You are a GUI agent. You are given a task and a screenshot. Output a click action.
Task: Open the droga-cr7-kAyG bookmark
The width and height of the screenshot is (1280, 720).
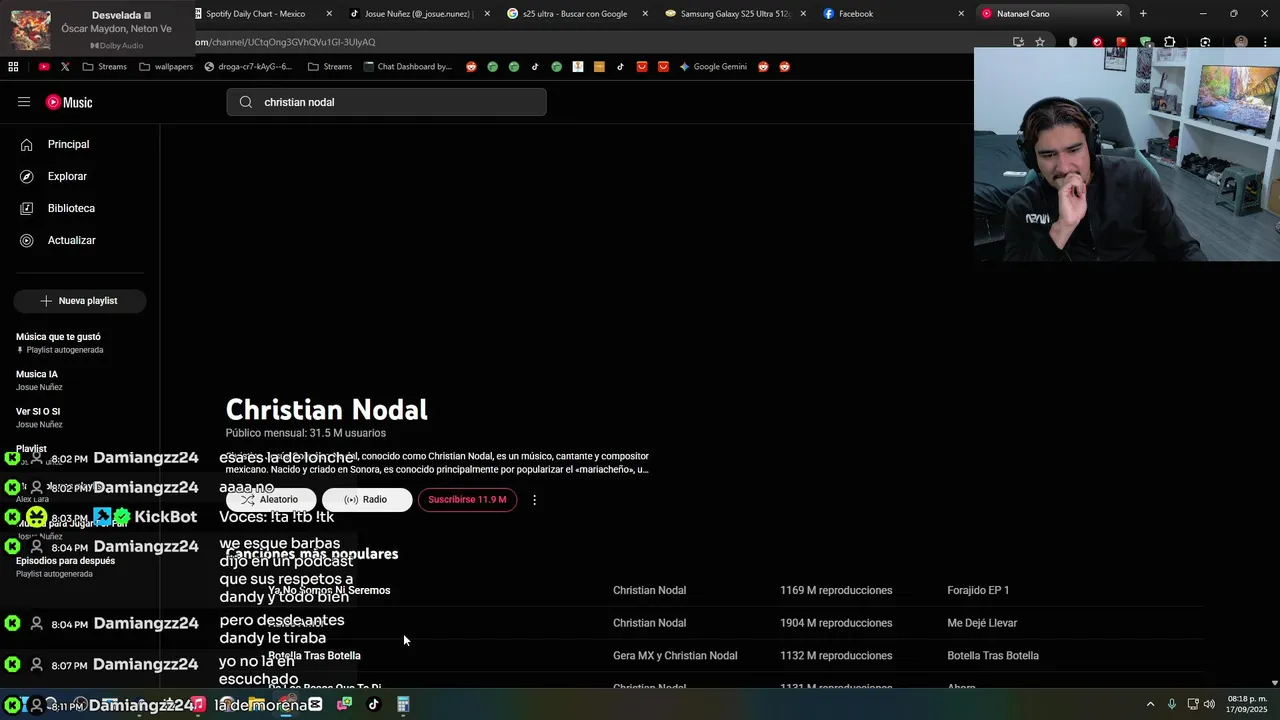pyautogui.click(x=248, y=67)
